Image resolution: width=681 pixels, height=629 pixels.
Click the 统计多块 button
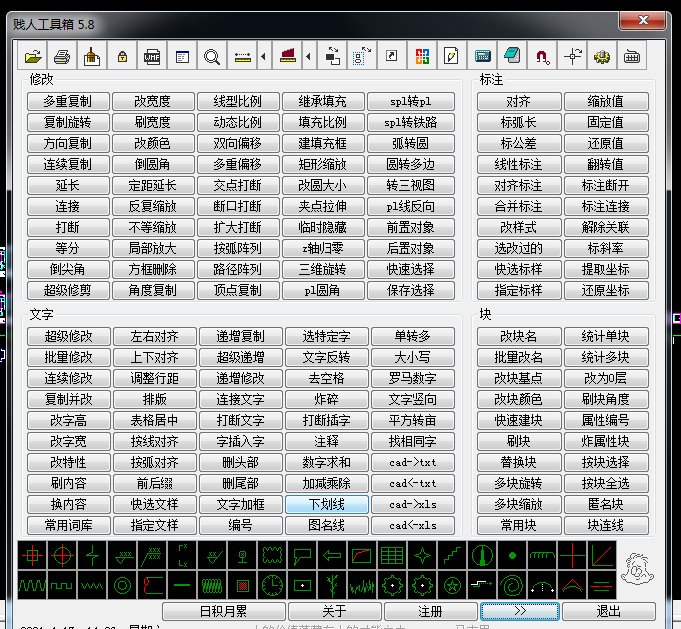tap(606, 358)
